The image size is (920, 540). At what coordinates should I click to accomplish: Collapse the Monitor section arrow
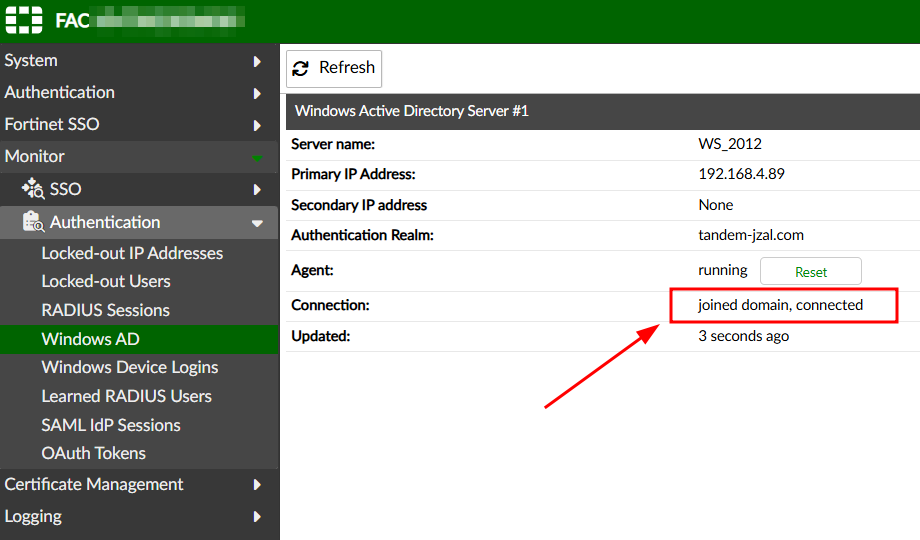(x=257, y=157)
